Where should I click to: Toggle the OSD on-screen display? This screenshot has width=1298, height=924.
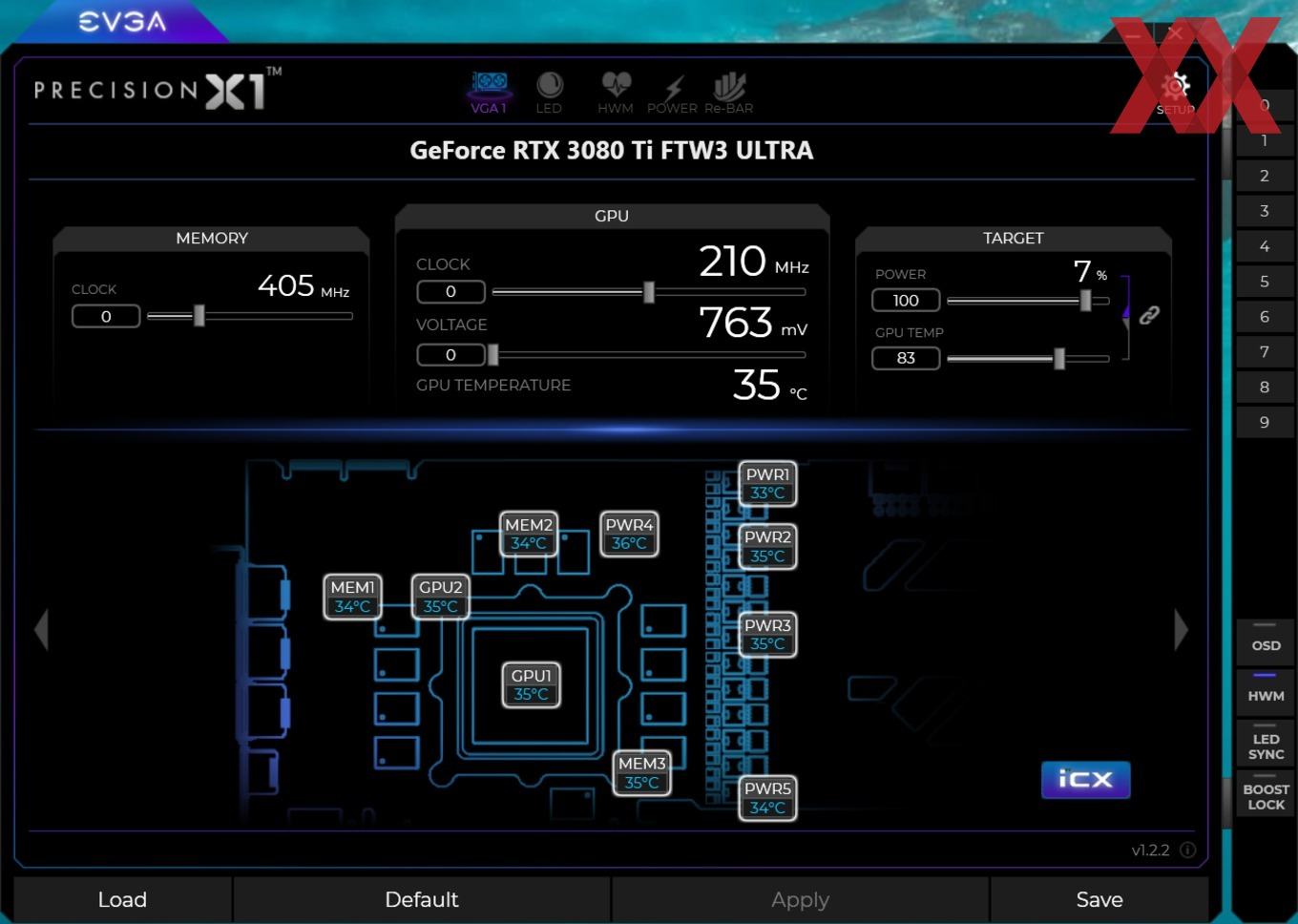pyautogui.click(x=1266, y=641)
